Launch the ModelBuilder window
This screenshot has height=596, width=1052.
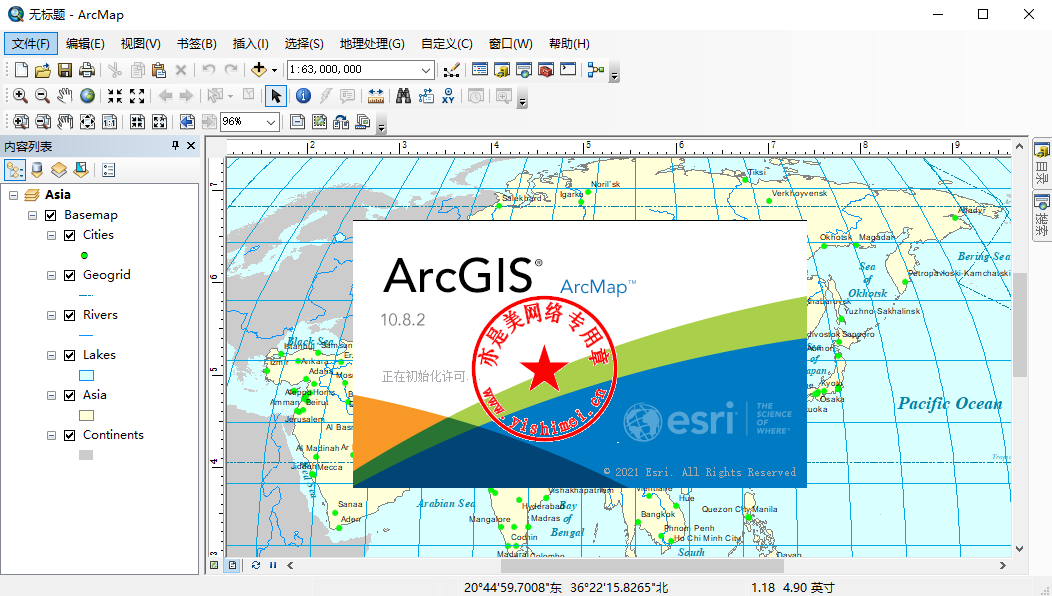tap(596, 70)
